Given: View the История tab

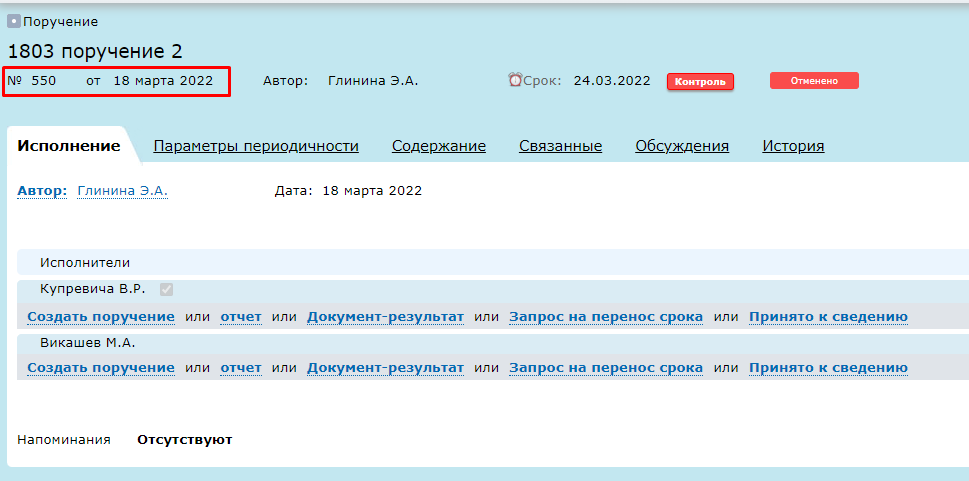Looking at the screenshot, I should (x=793, y=147).
